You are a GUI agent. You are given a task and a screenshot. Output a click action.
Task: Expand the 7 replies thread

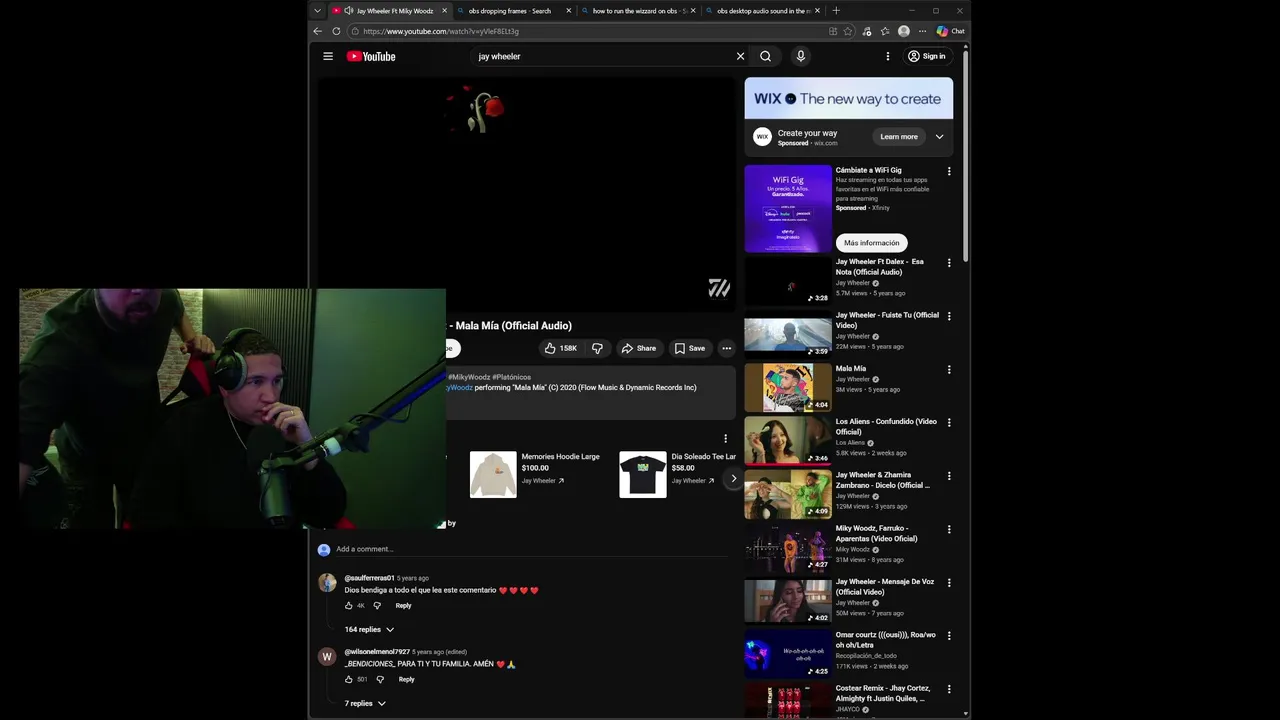(x=365, y=703)
